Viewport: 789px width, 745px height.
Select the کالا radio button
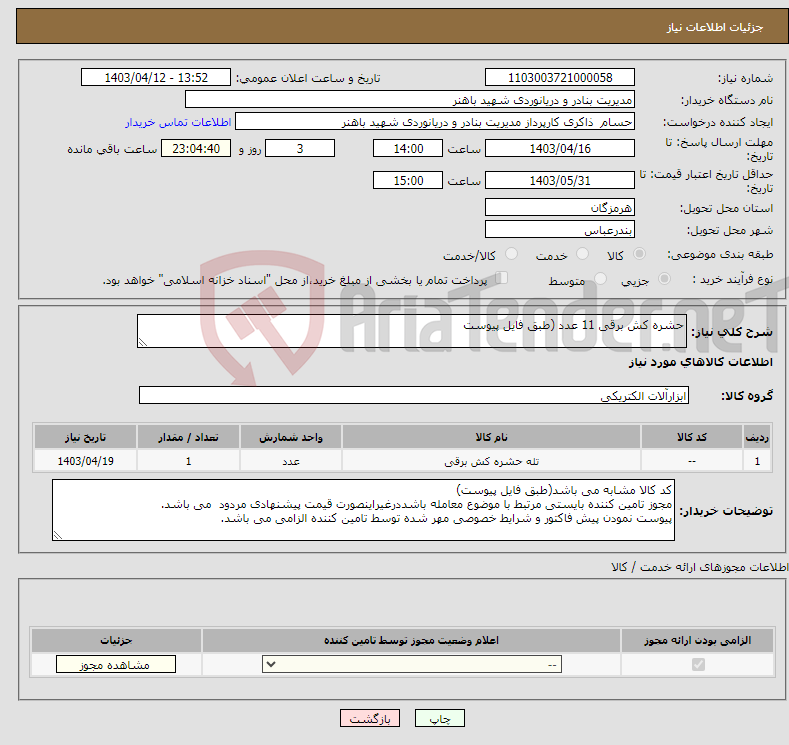click(x=639, y=254)
